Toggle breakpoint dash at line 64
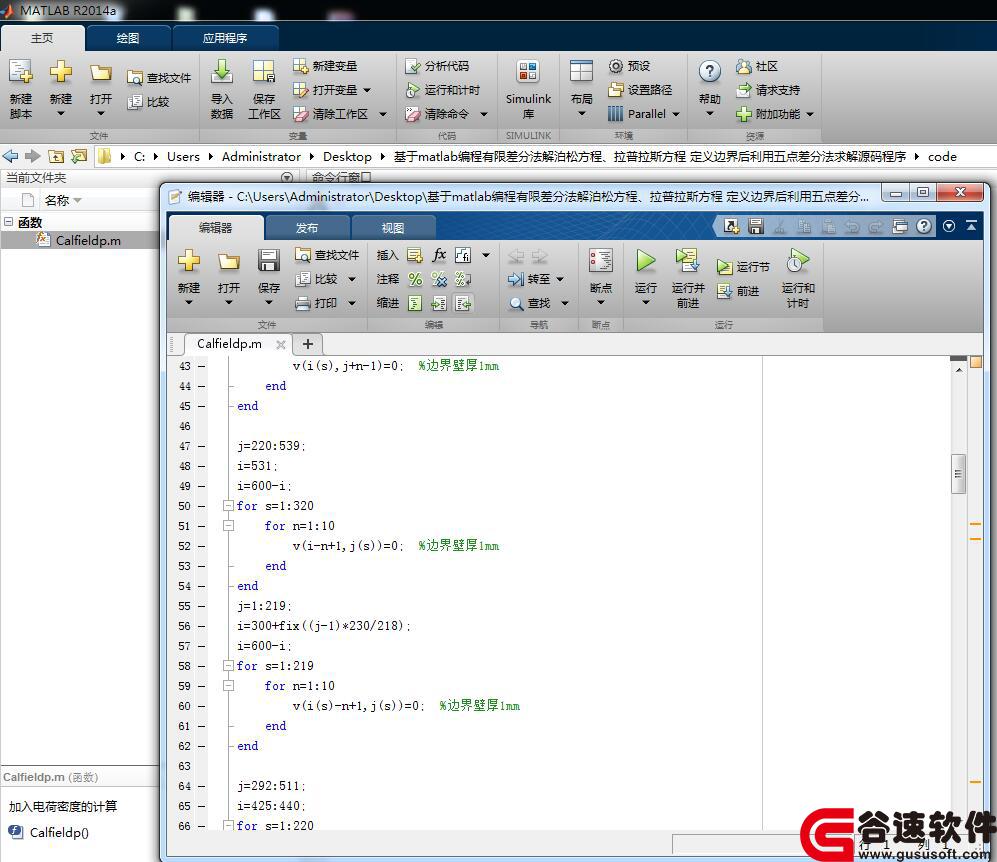This screenshot has width=997, height=862. (201, 786)
